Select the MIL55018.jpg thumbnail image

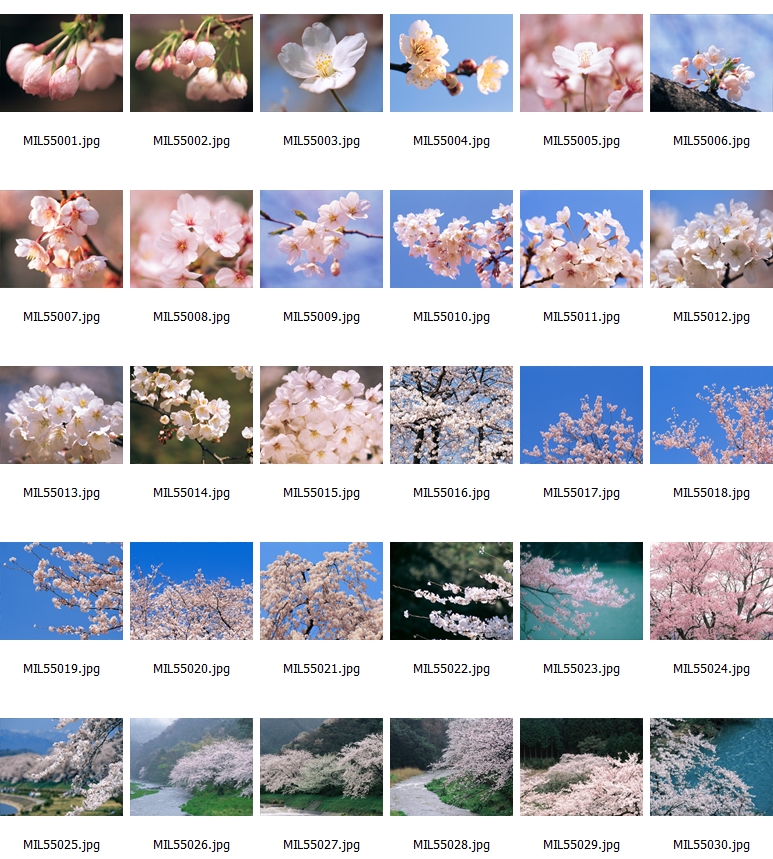click(x=711, y=415)
